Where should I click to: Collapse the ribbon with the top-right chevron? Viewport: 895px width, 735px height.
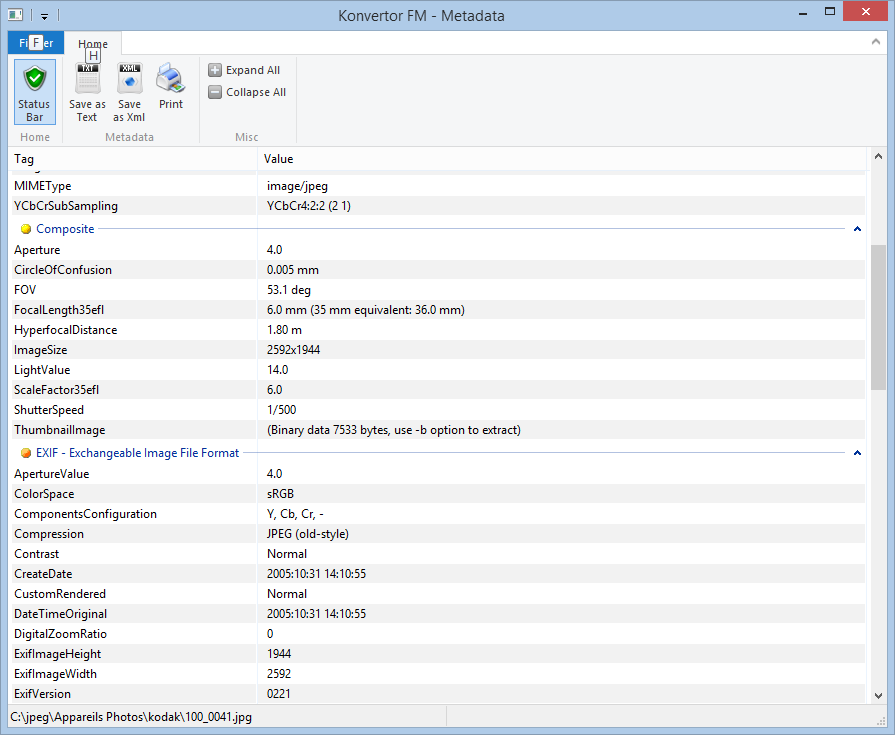(x=876, y=42)
